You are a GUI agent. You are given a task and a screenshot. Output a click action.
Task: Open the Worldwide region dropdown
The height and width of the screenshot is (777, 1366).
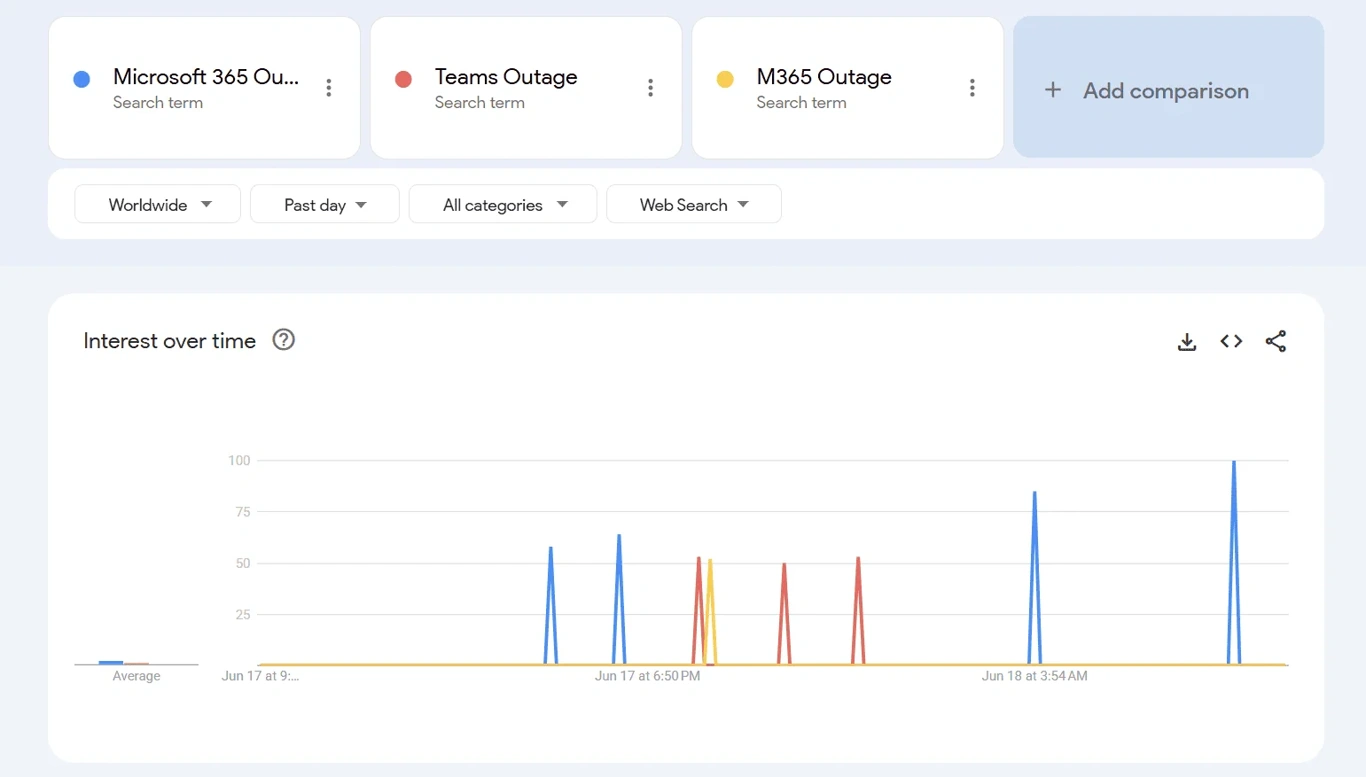(x=157, y=204)
